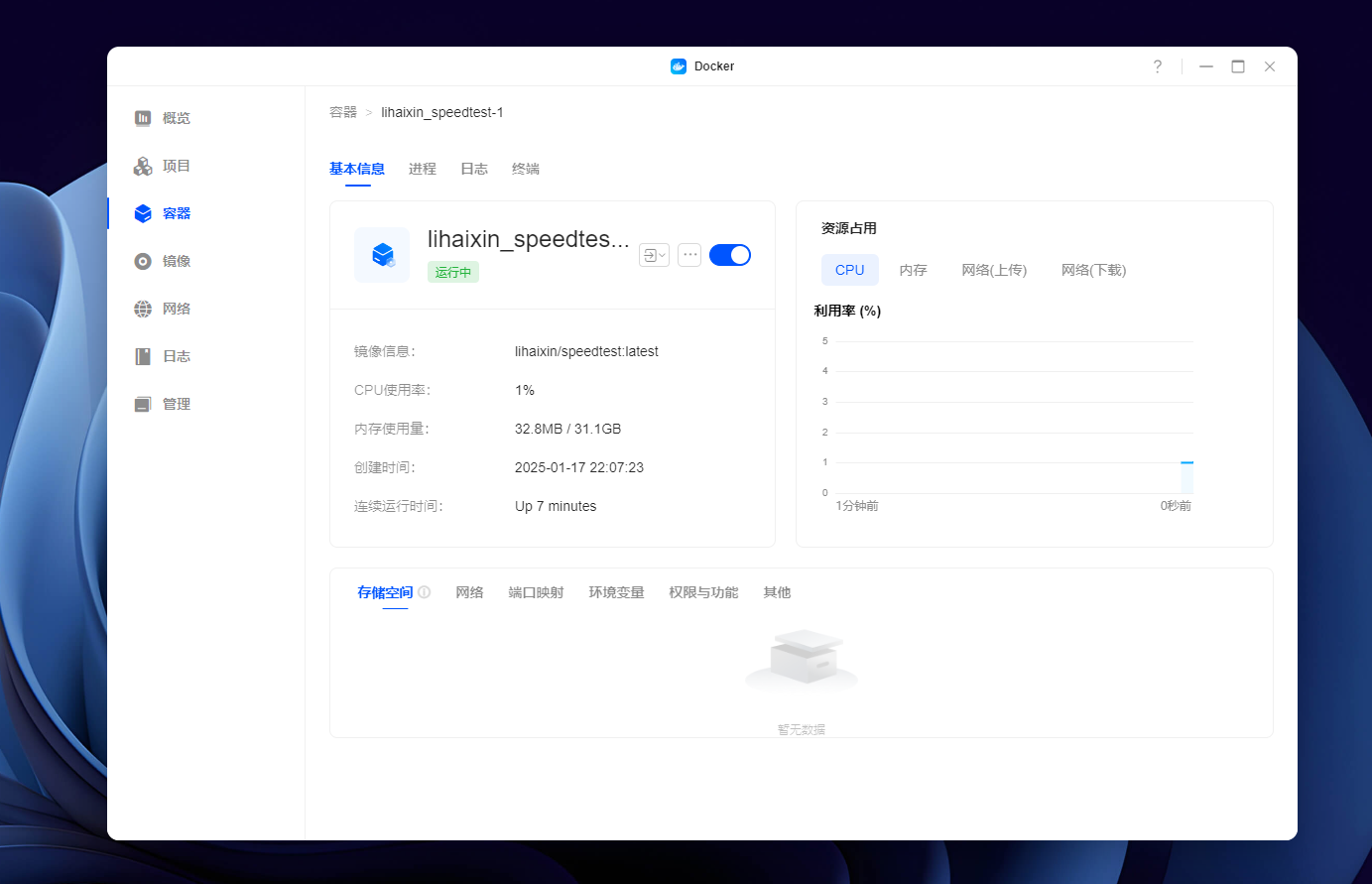
Task: Show the 内存 memory usage chart
Action: tap(913, 270)
